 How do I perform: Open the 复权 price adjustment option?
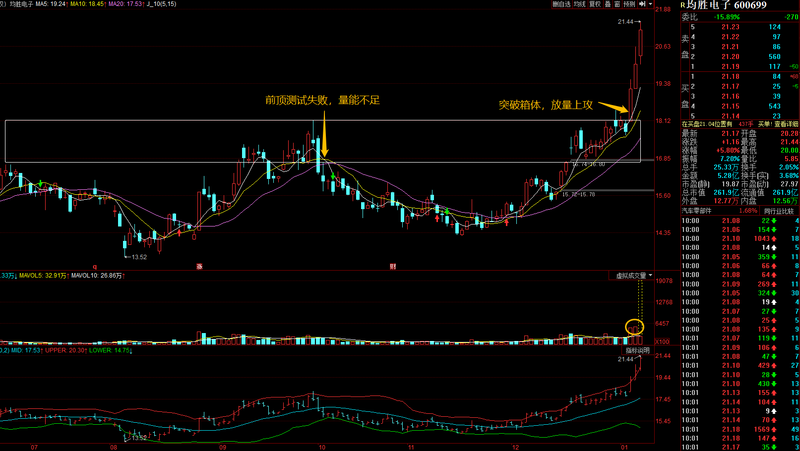pos(596,4)
